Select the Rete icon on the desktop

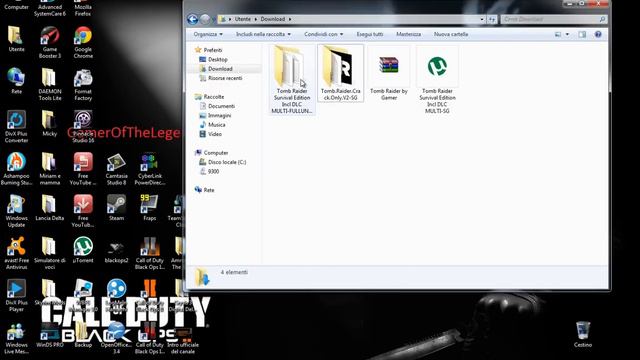16,81
